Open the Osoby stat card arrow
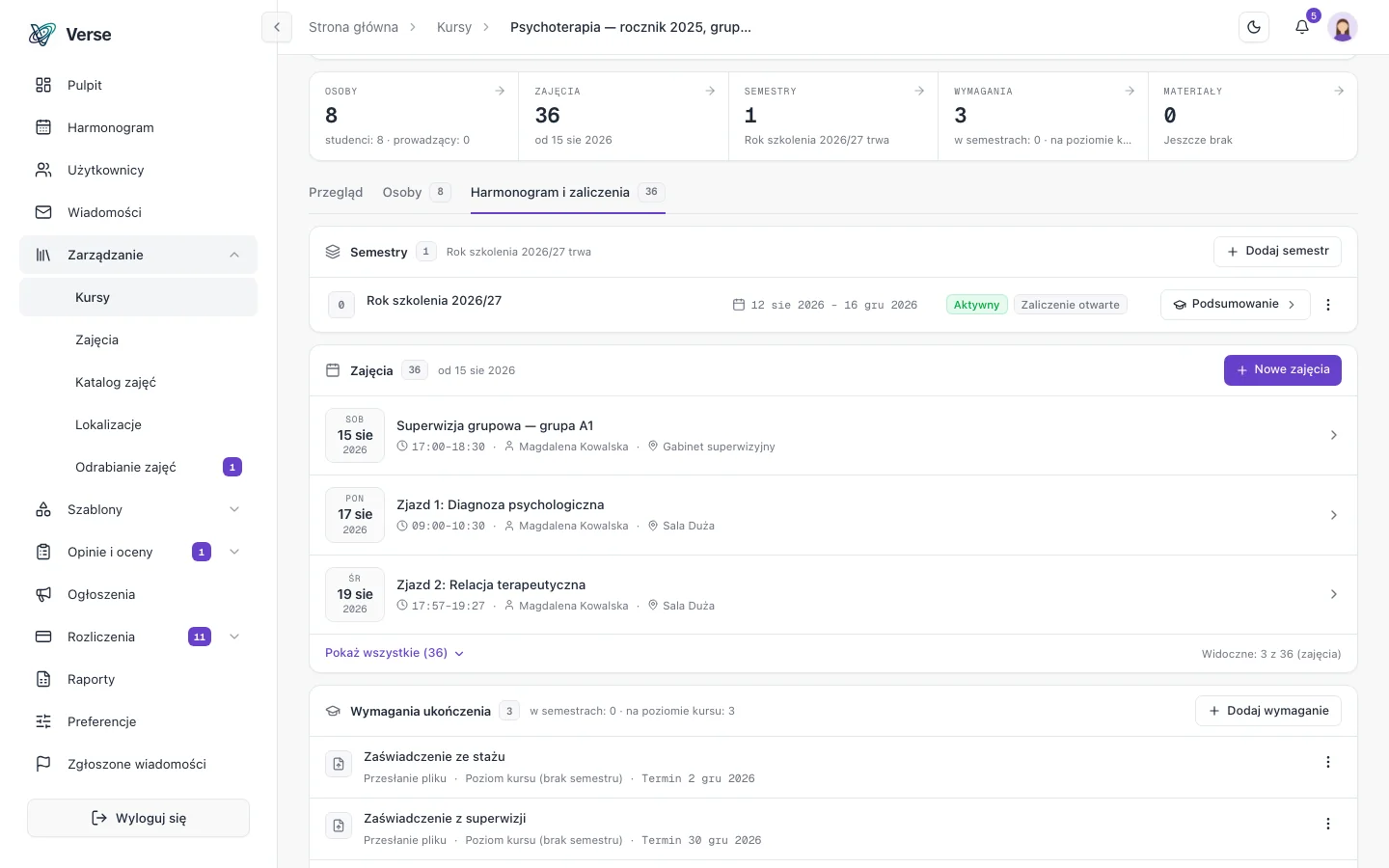The height and width of the screenshot is (868, 1389). click(500, 91)
